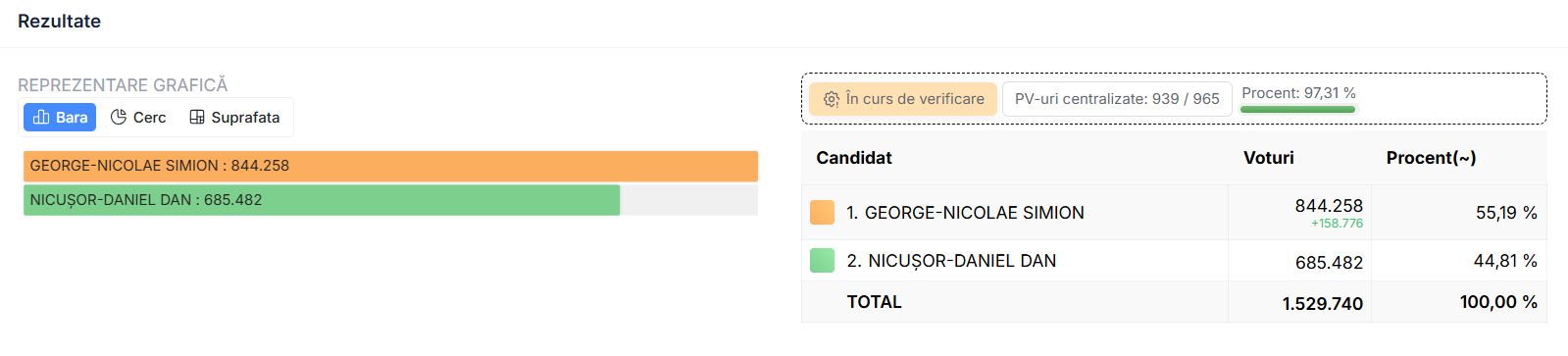Switch to the Cerc pie chart view

point(138,117)
